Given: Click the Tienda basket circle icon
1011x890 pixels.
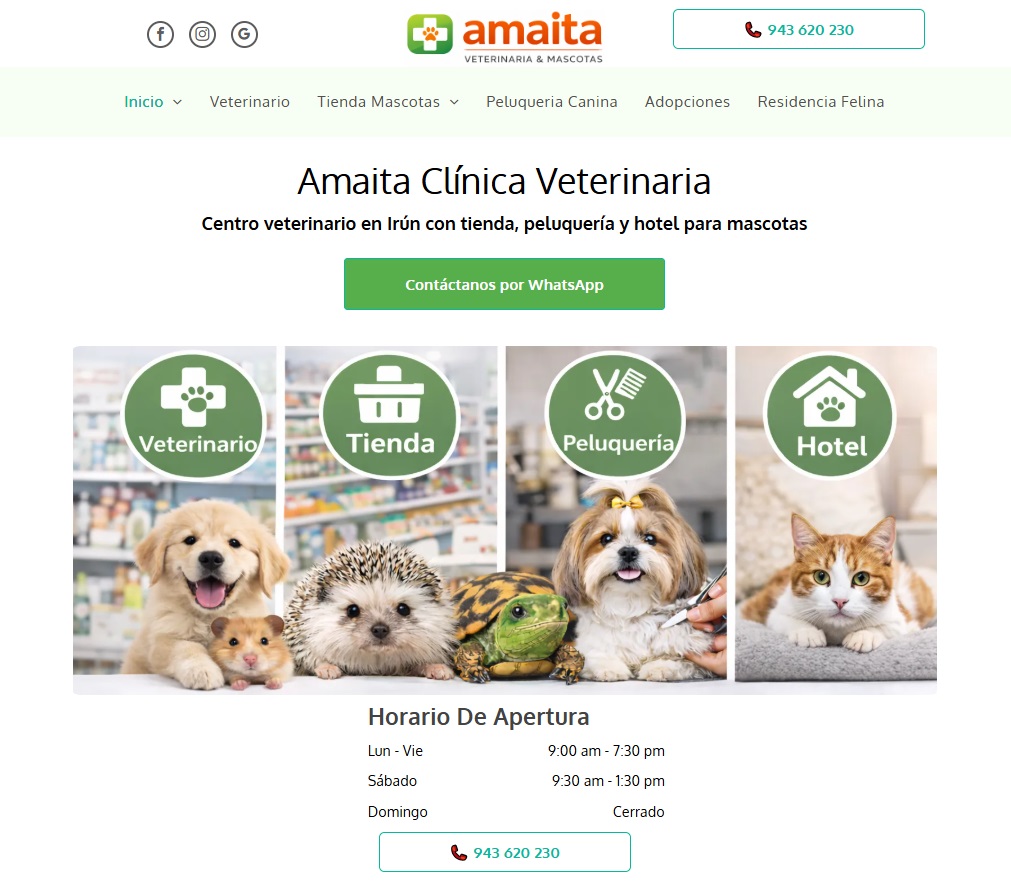Looking at the screenshot, I should click(x=389, y=415).
